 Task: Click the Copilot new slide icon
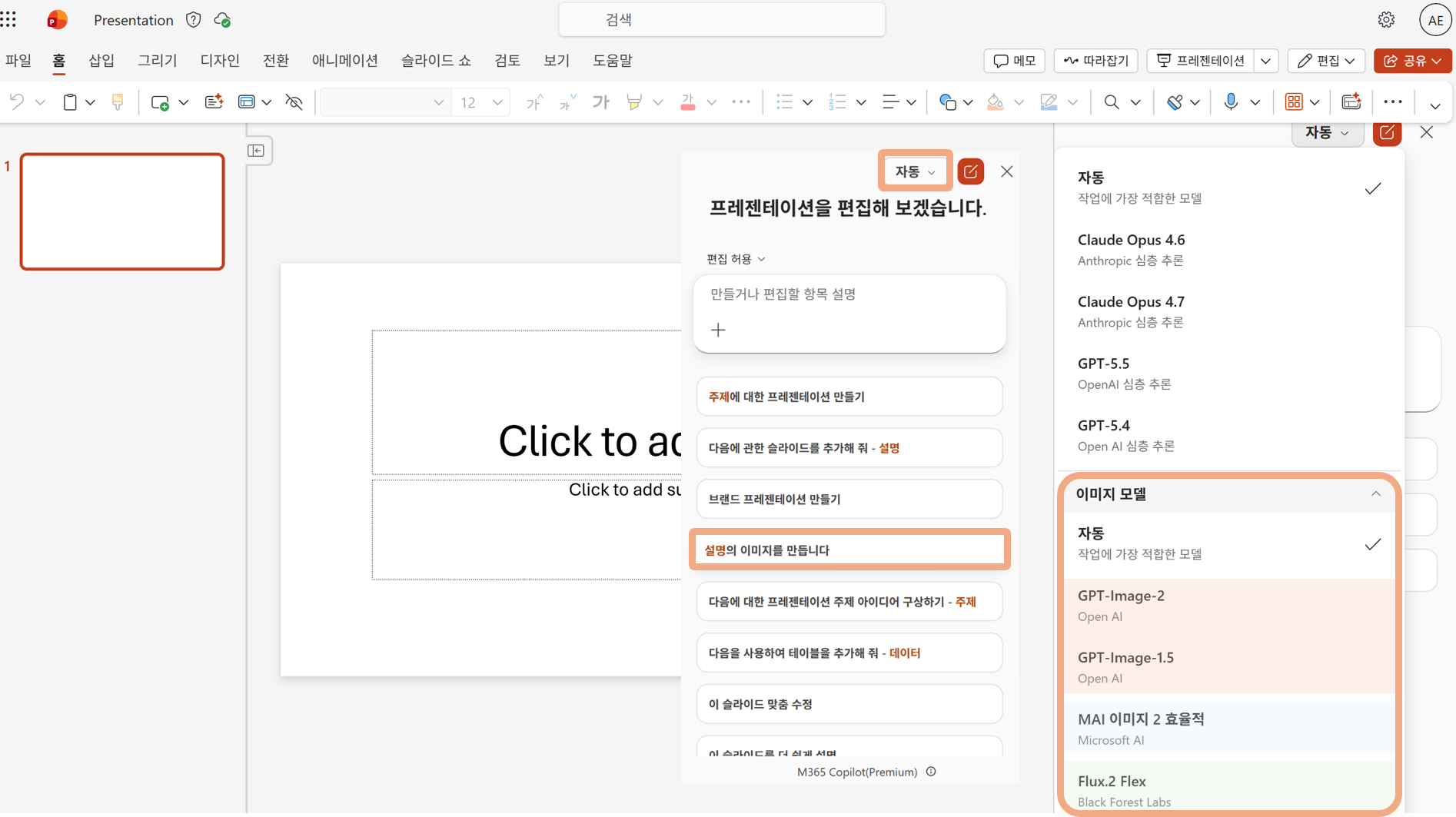coord(214,101)
